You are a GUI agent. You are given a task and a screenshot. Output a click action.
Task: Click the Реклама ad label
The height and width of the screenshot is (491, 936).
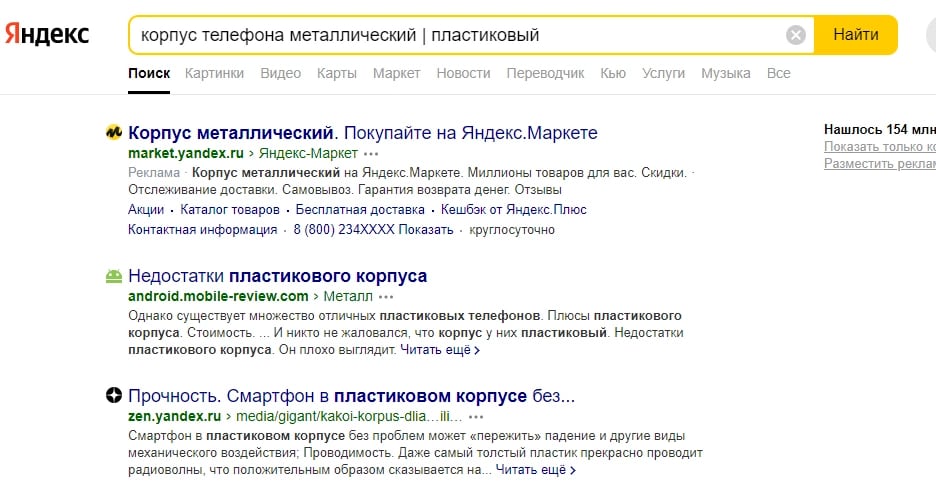[153, 173]
